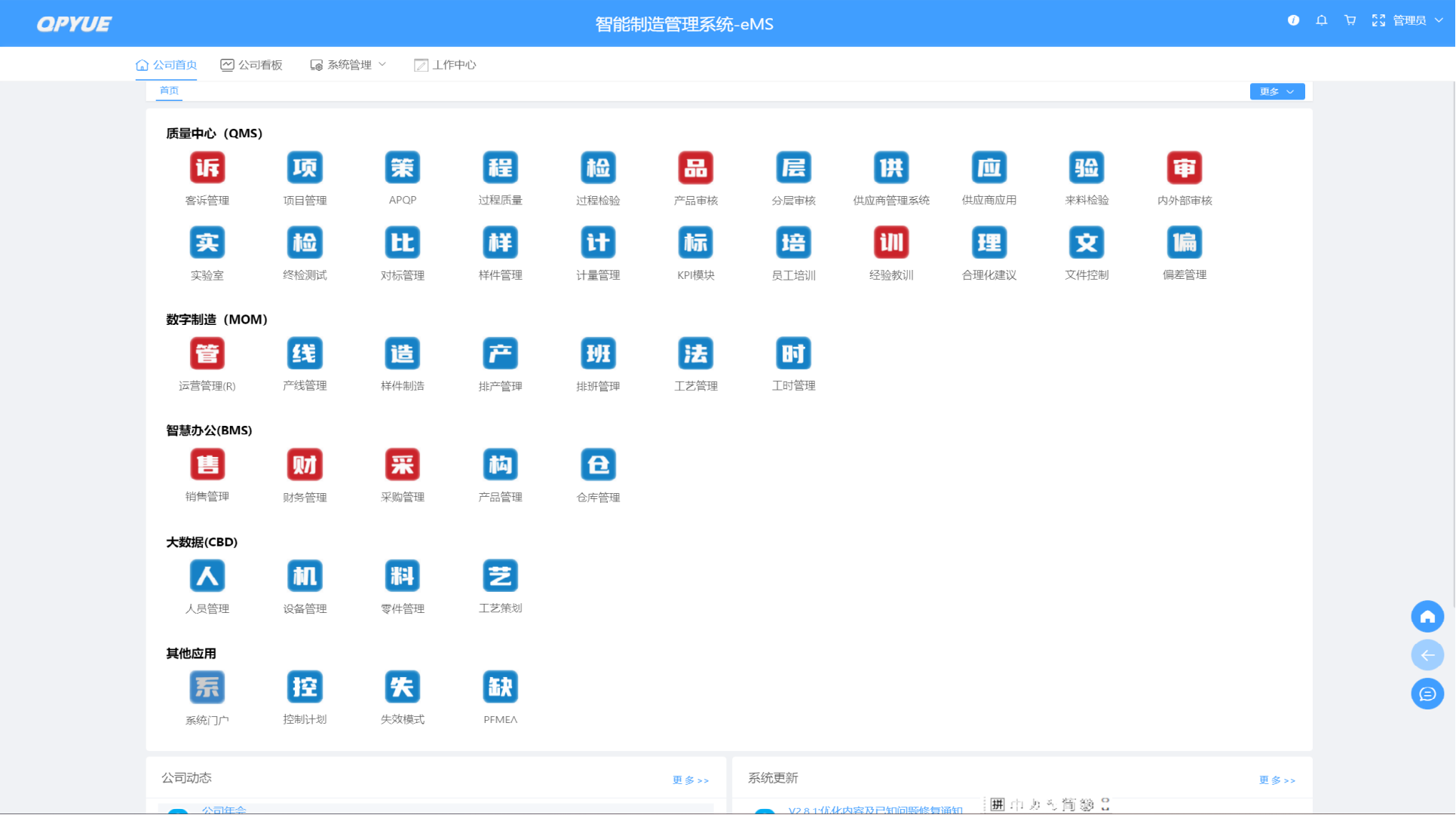Click the floating chat message button
The image size is (1456, 815).
[1427, 694]
